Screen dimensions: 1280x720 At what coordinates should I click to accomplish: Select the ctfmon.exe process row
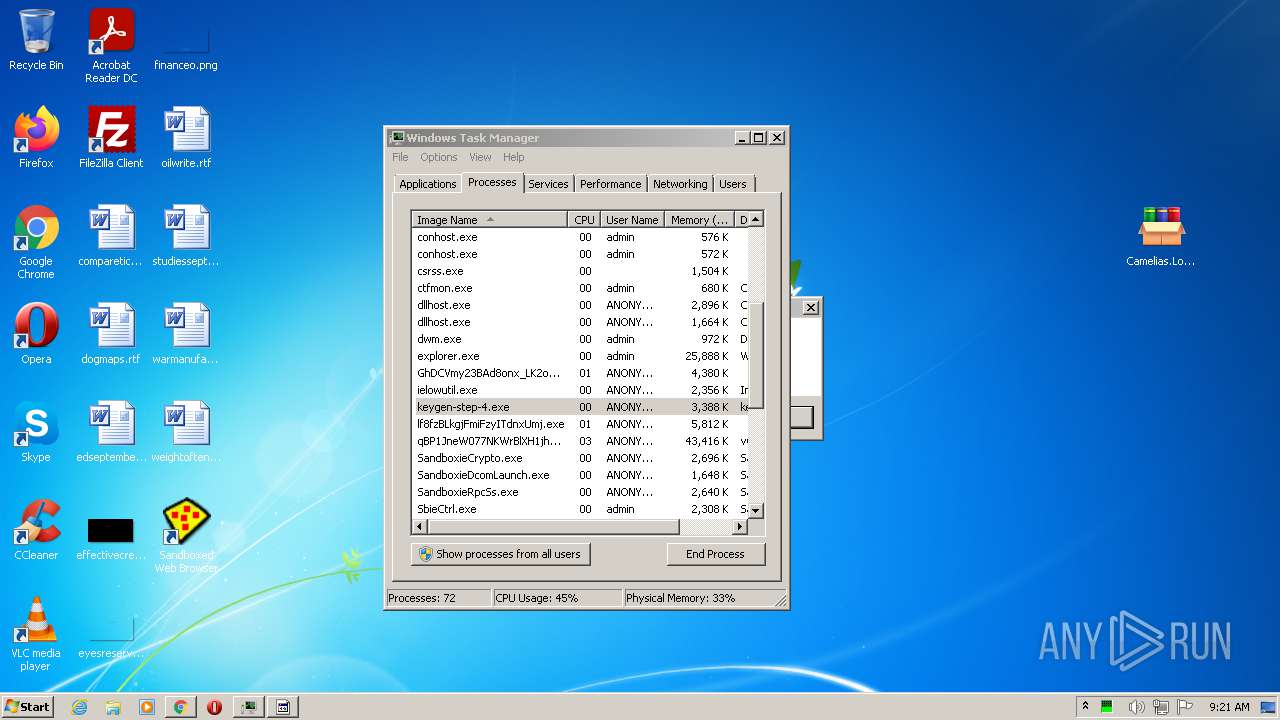(580, 288)
